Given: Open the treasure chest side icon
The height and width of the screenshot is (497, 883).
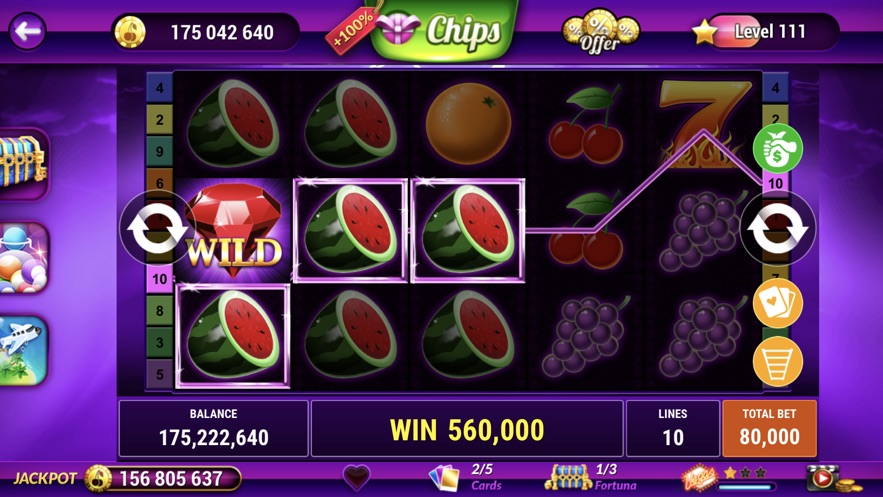Looking at the screenshot, I should (x=24, y=164).
